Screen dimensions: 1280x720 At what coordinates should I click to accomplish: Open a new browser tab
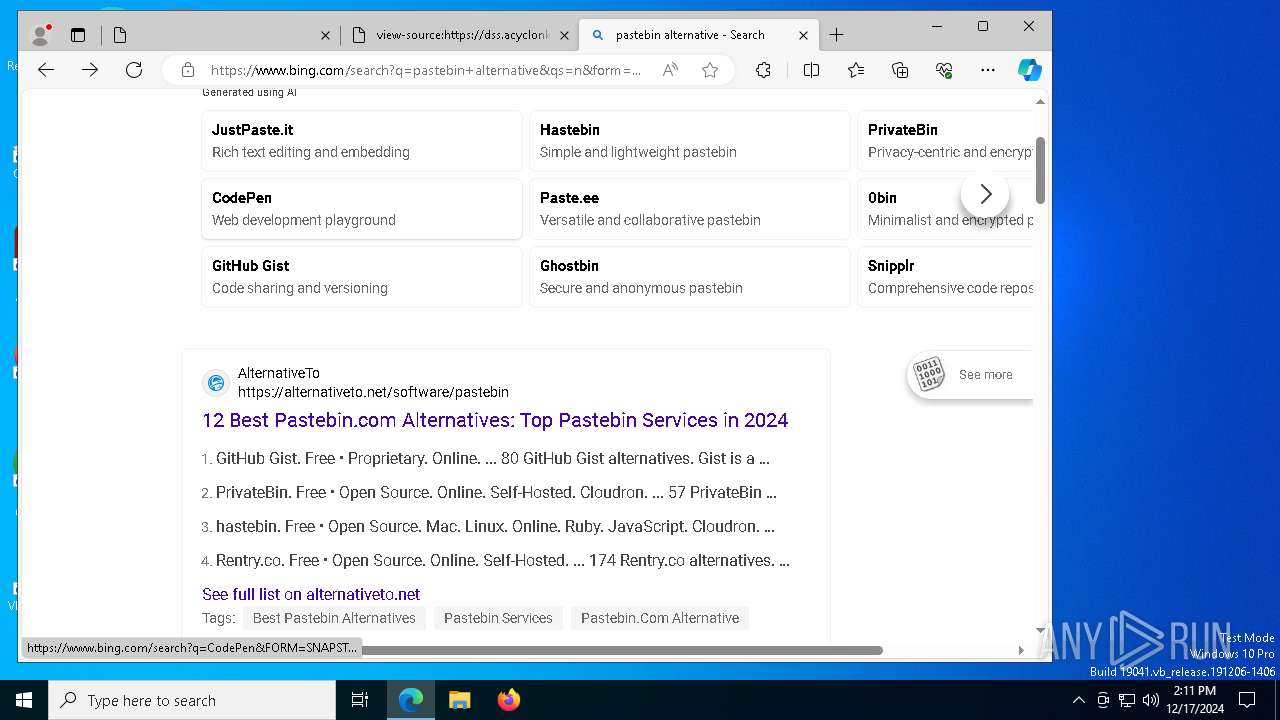pos(837,35)
